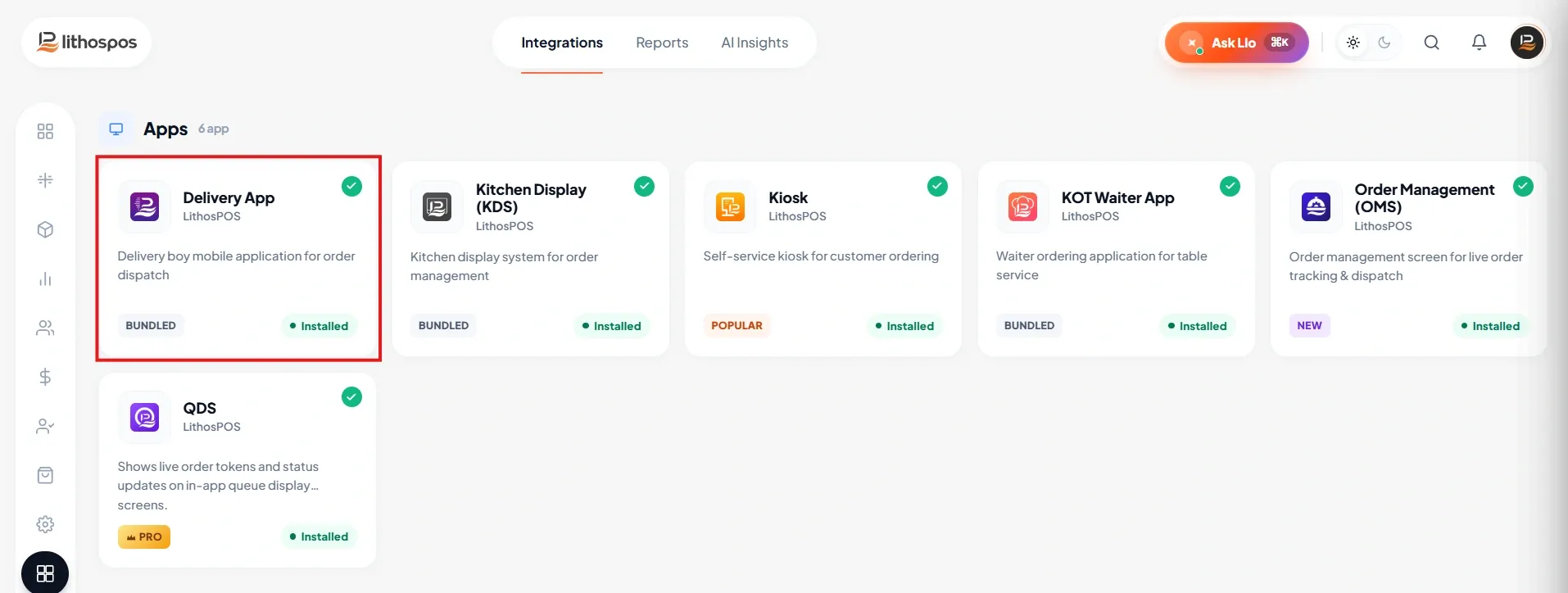Switch to the Integrations tab
1568x593 pixels.
click(x=562, y=43)
